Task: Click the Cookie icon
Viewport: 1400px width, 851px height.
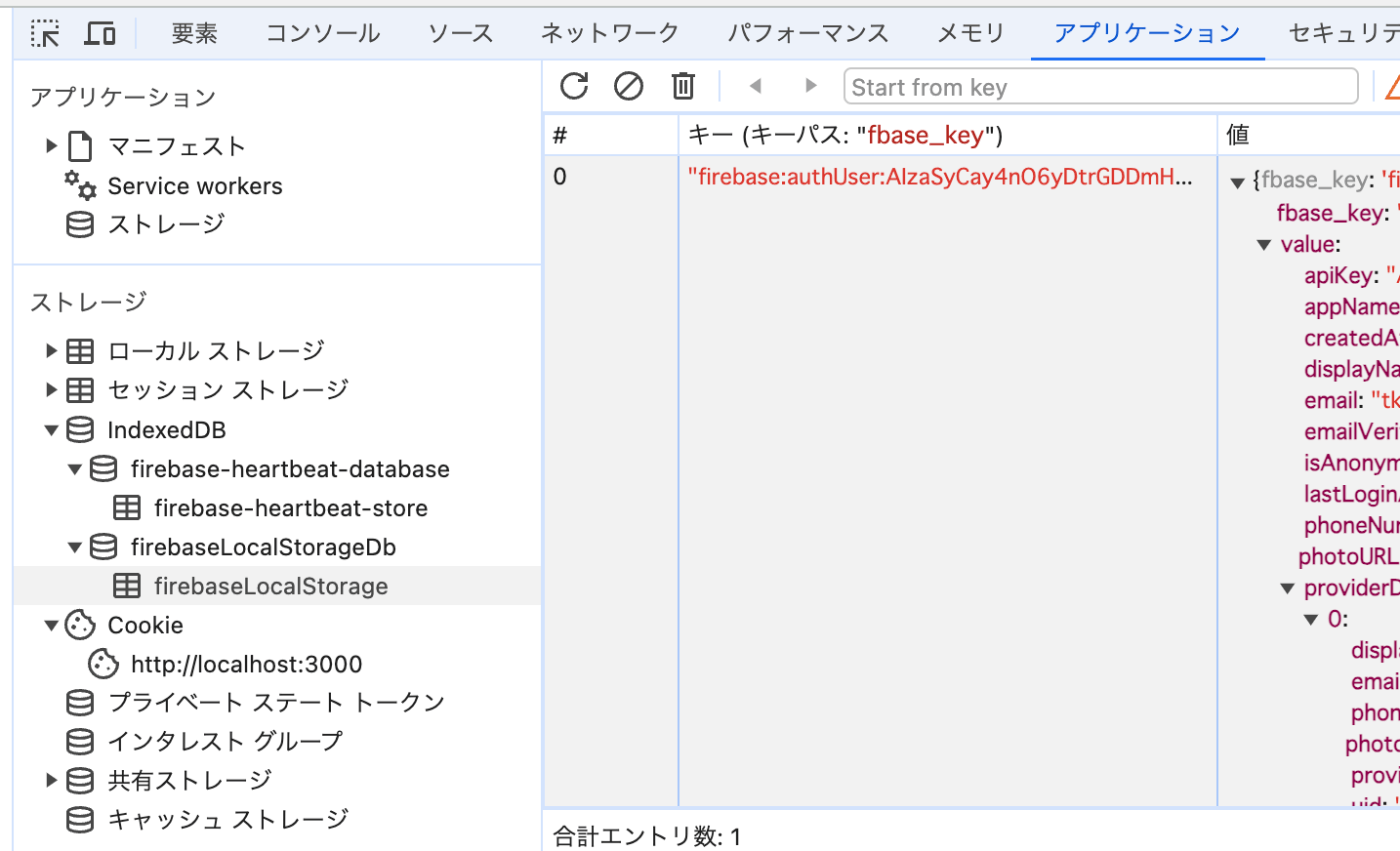Action: [x=80, y=625]
